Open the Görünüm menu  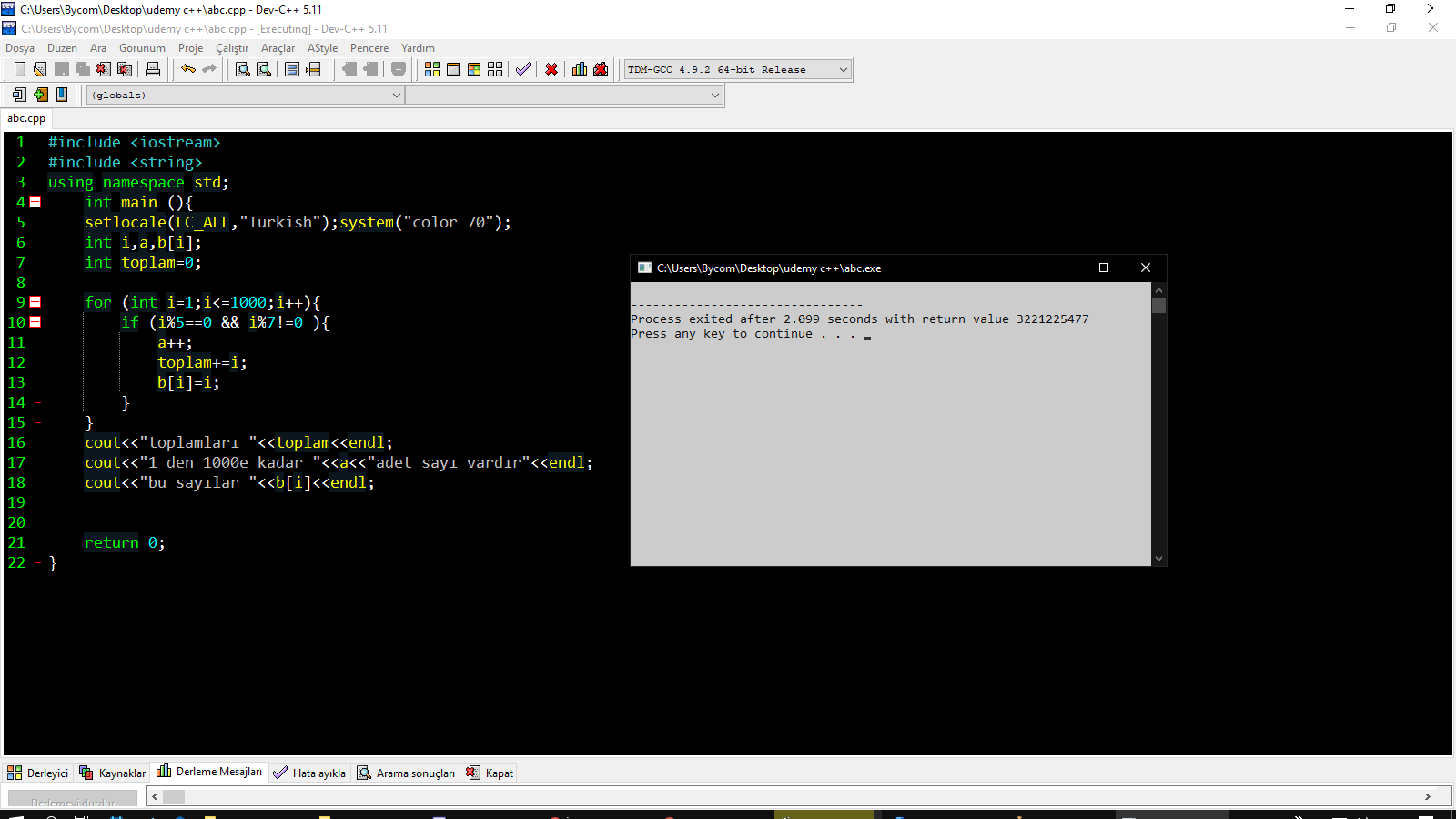142,48
